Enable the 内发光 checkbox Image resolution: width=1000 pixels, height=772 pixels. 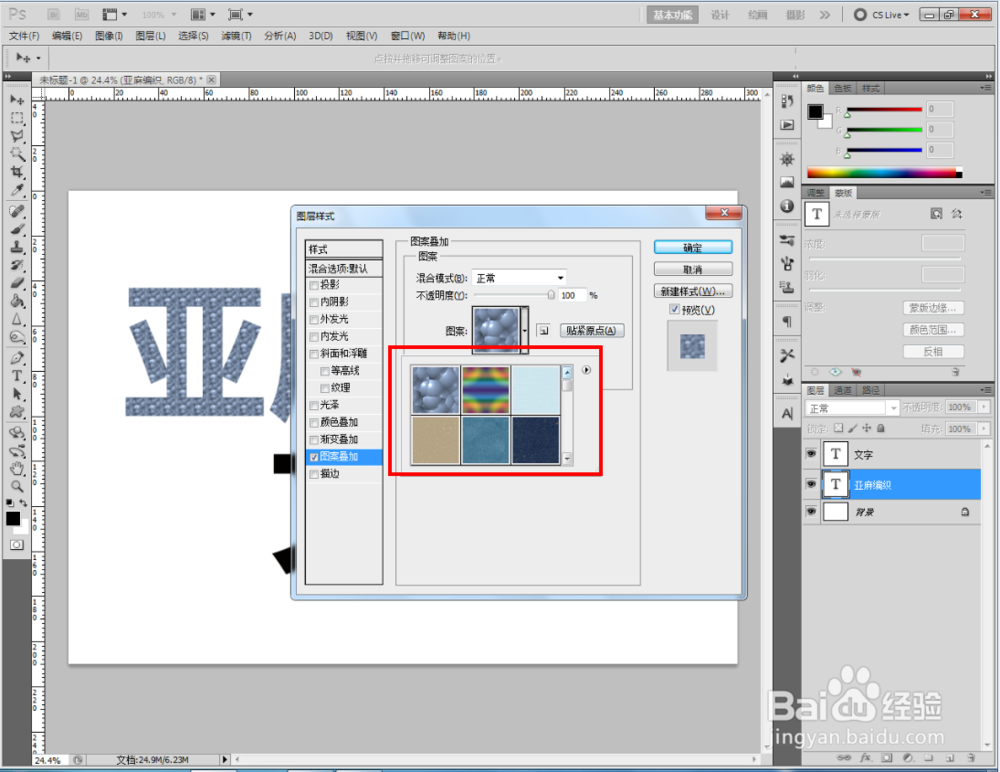tap(314, 337)
